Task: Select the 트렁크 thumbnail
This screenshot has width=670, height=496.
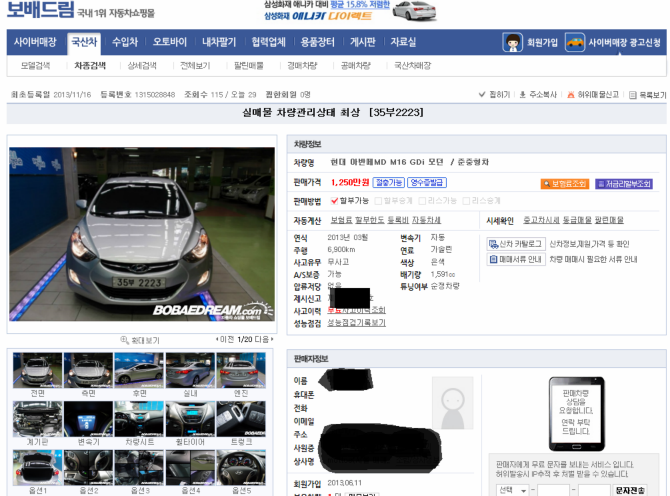Action: [x=241, y=419]
